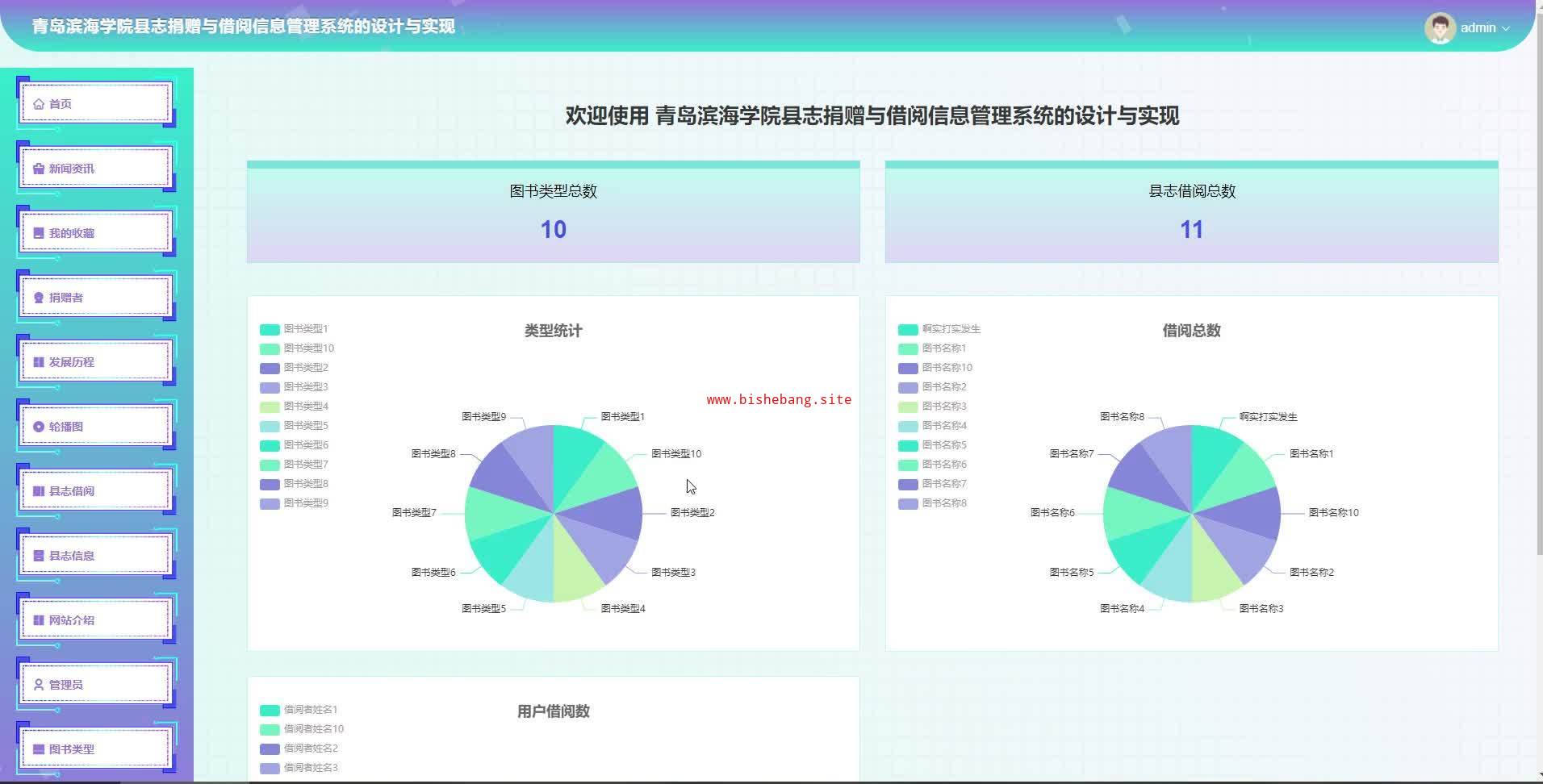The height and width of the screenshot is (784, 1543).
Task: Click the color swatch next to 图书类型9
Action: point(270,503)
